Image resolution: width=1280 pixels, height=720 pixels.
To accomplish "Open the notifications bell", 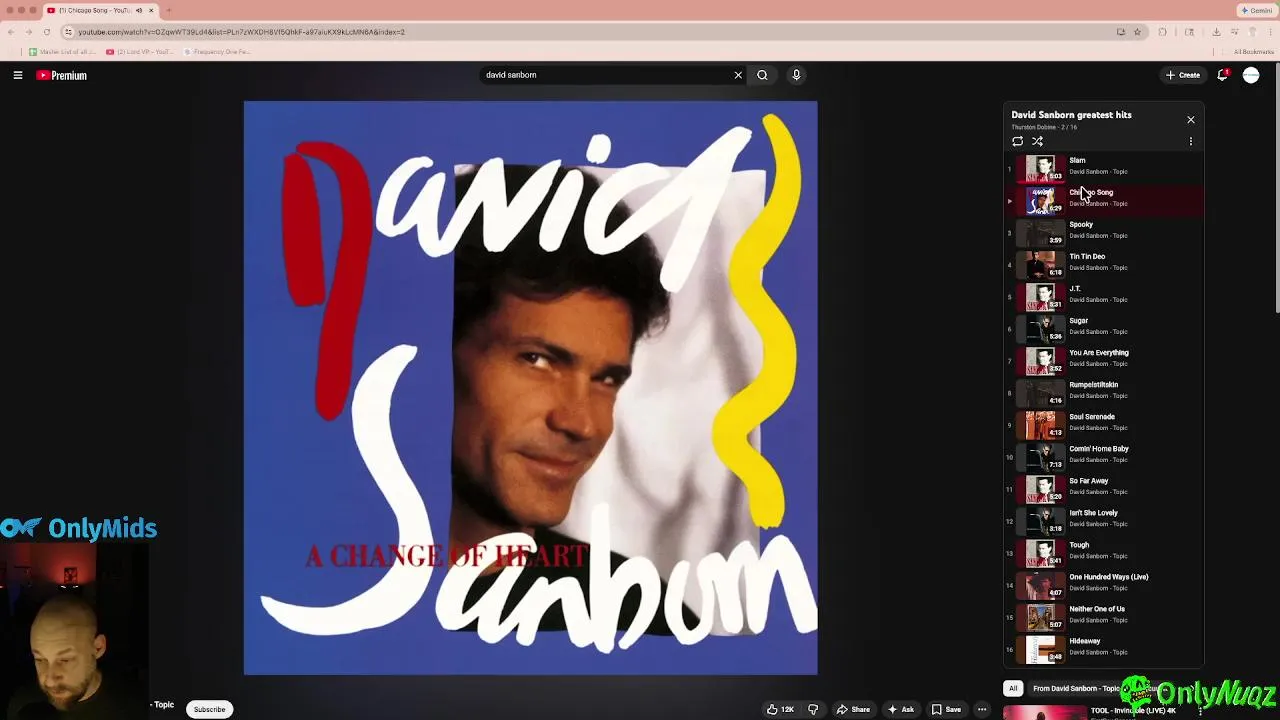I will 1222,75.
